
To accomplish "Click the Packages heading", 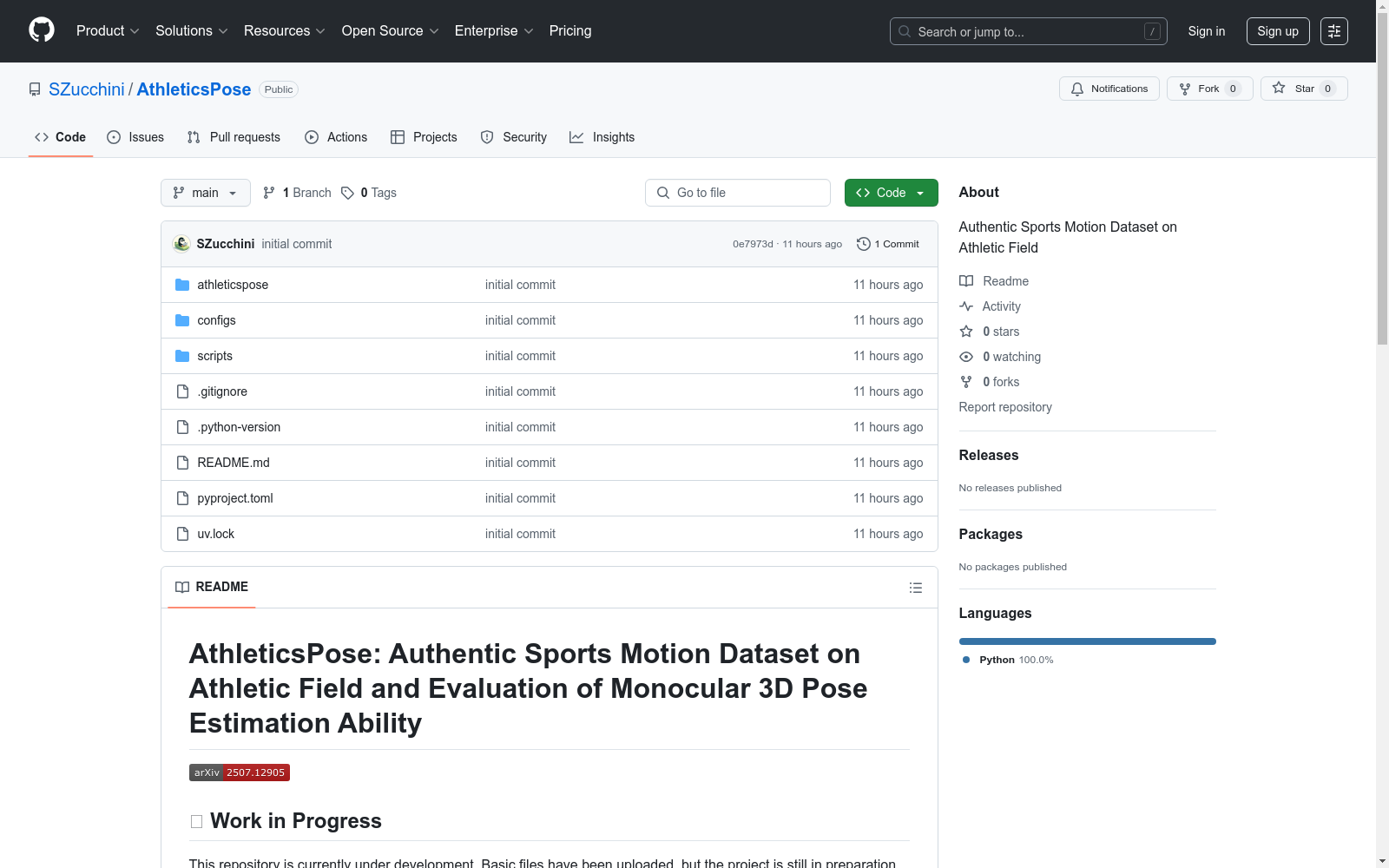I will [x=991, y=534].
